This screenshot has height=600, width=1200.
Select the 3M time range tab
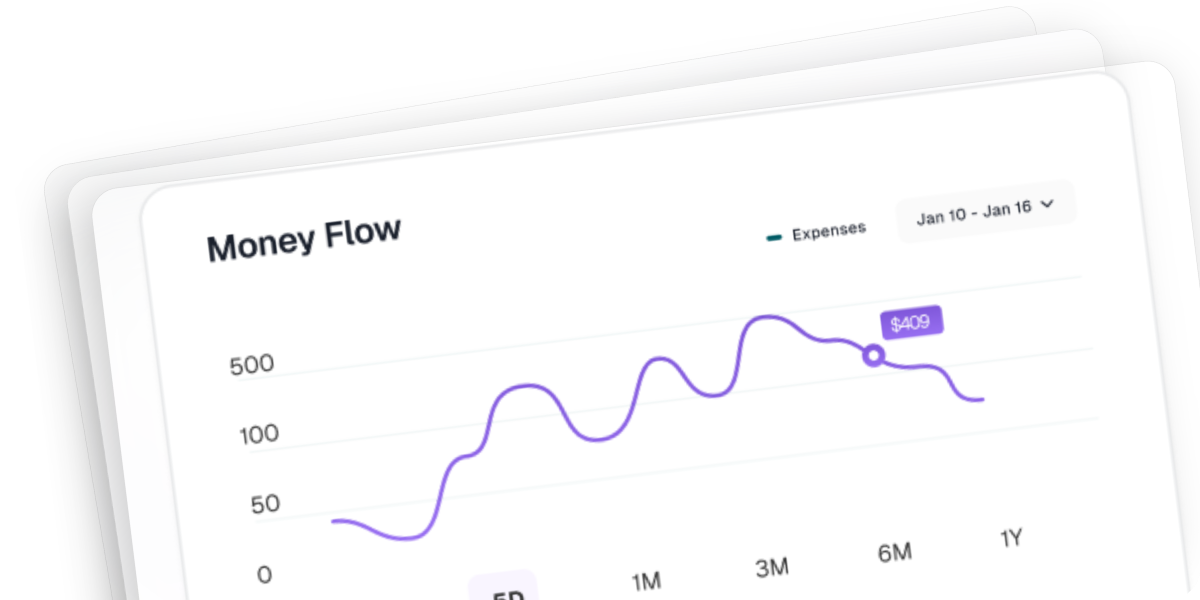[x=771, y=568]
